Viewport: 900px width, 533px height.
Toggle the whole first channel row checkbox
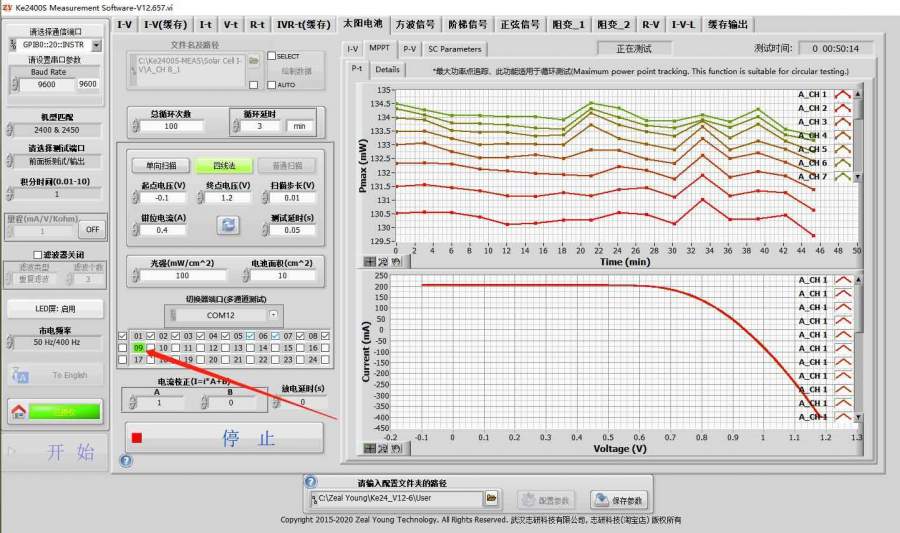[122, 336]
